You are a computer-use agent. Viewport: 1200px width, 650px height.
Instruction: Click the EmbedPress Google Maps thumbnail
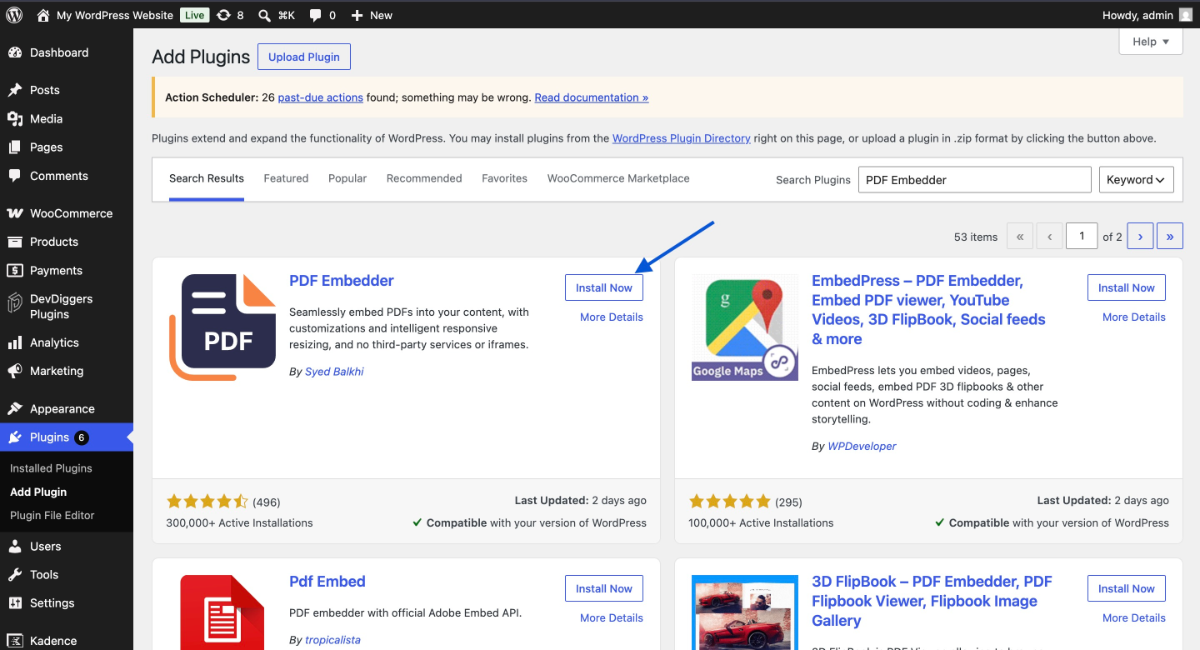point(745,327)
